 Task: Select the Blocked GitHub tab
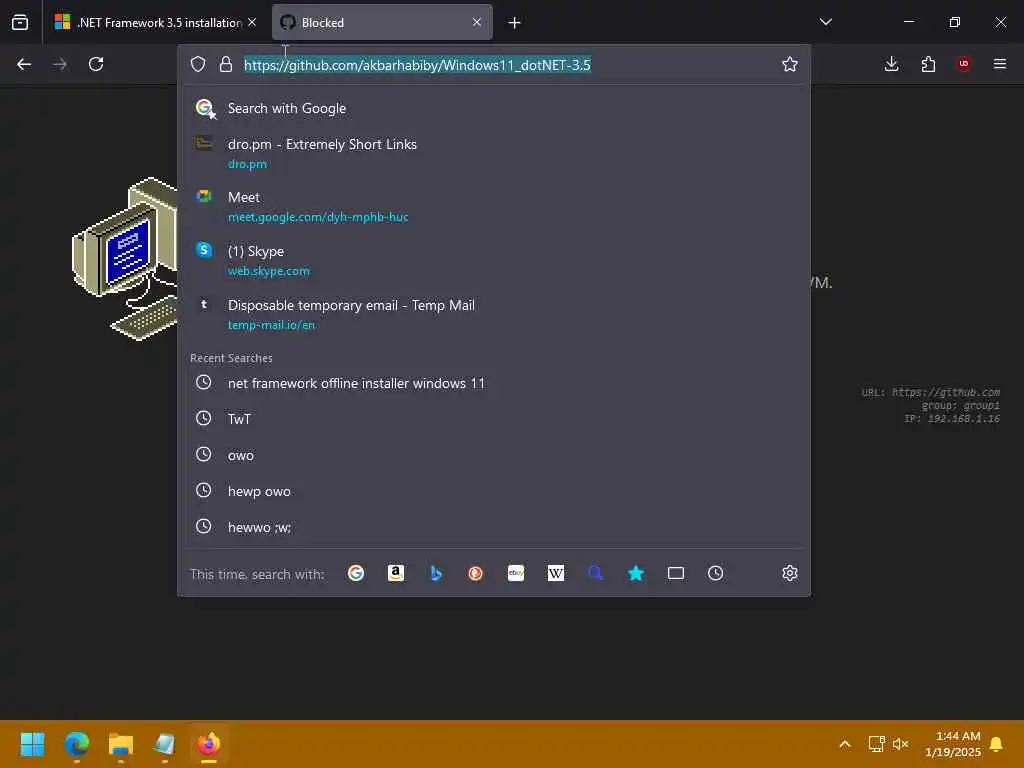pos(382,22)
